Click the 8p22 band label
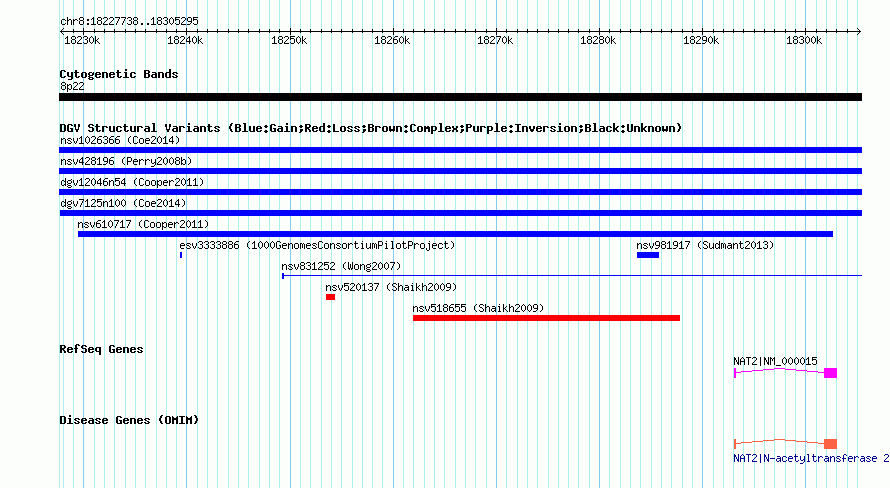 coord(72,86)
